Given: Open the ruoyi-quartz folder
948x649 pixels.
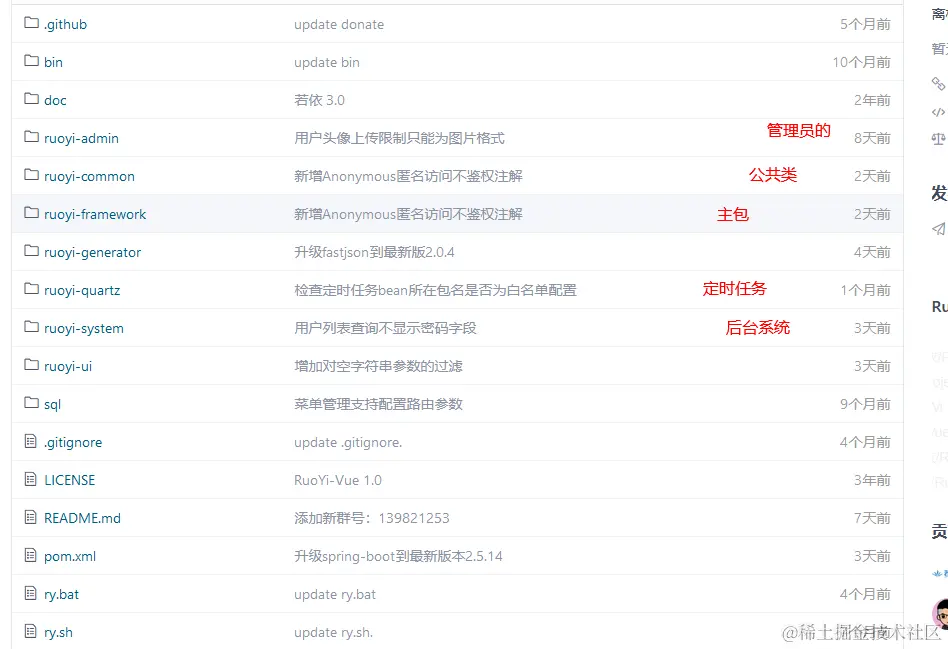Looking at the screenshot, I should [82, 290].
